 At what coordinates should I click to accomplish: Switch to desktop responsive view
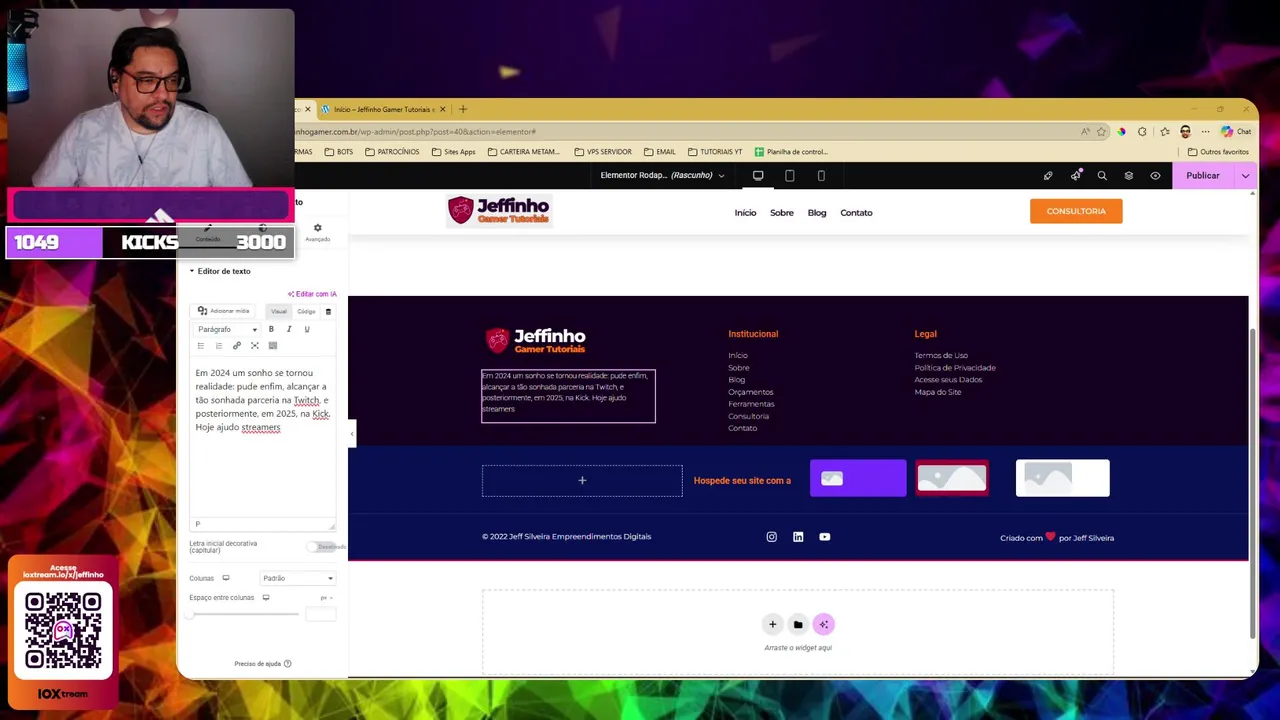[x=758, y=175]
